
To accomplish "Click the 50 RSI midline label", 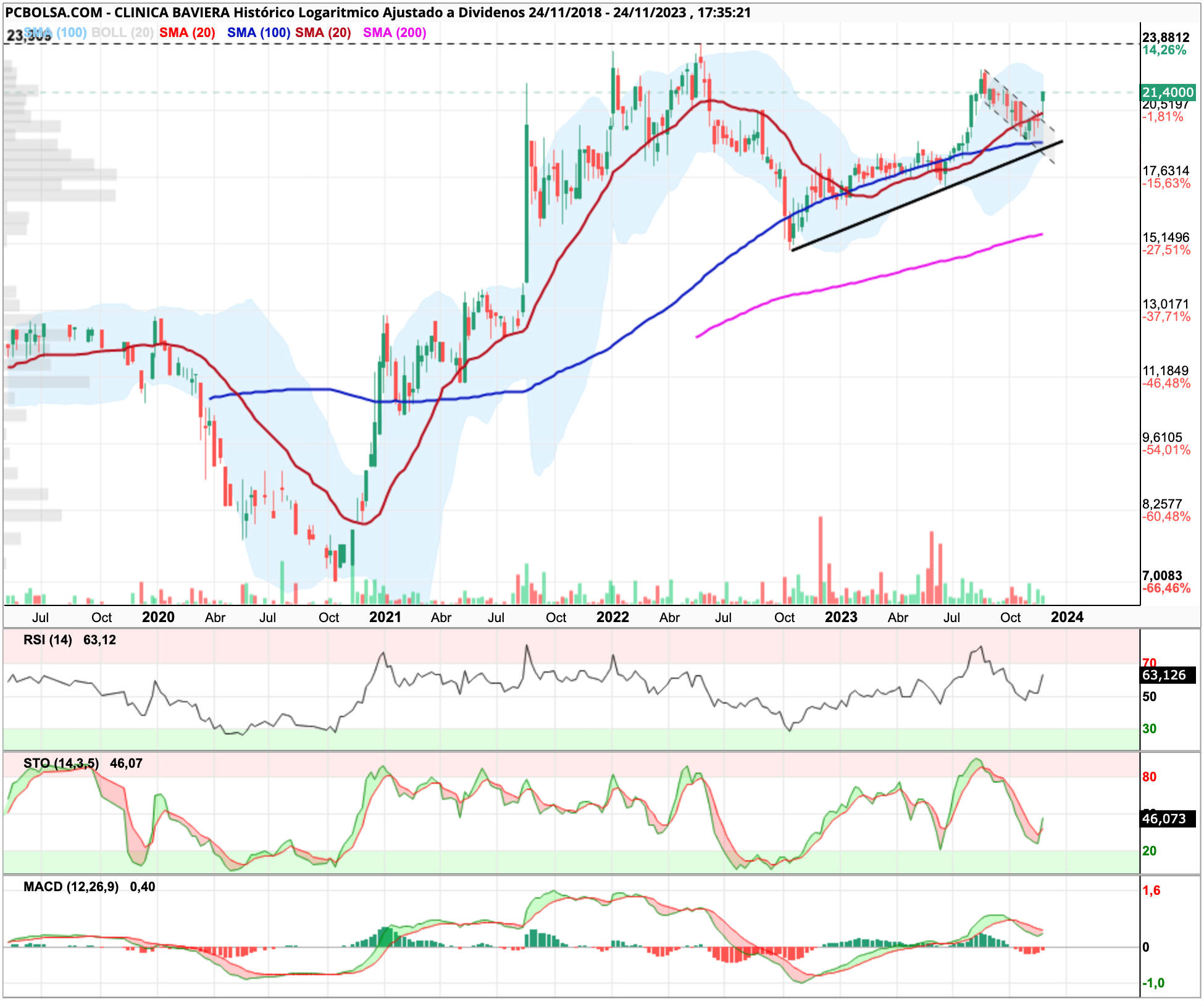I will tap(1149, 697).
